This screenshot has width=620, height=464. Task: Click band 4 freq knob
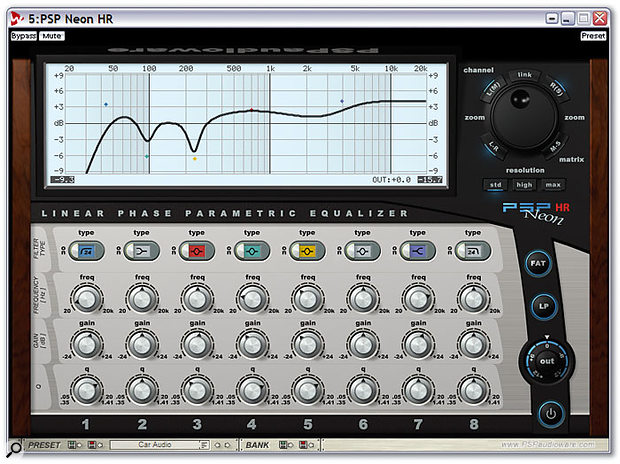[x=252, y=299]
